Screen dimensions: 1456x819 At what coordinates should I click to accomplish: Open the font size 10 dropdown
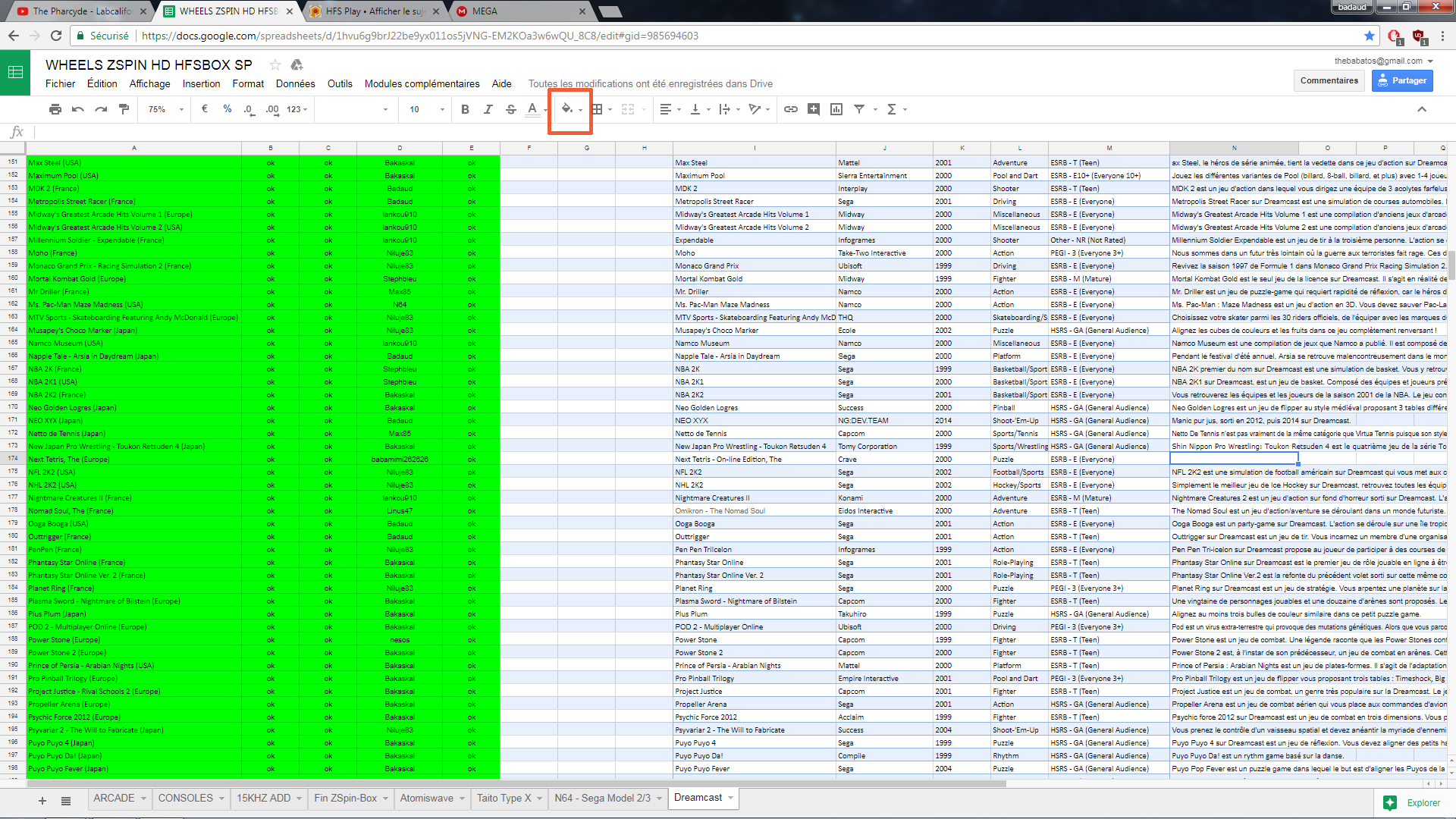click(425, 109)
